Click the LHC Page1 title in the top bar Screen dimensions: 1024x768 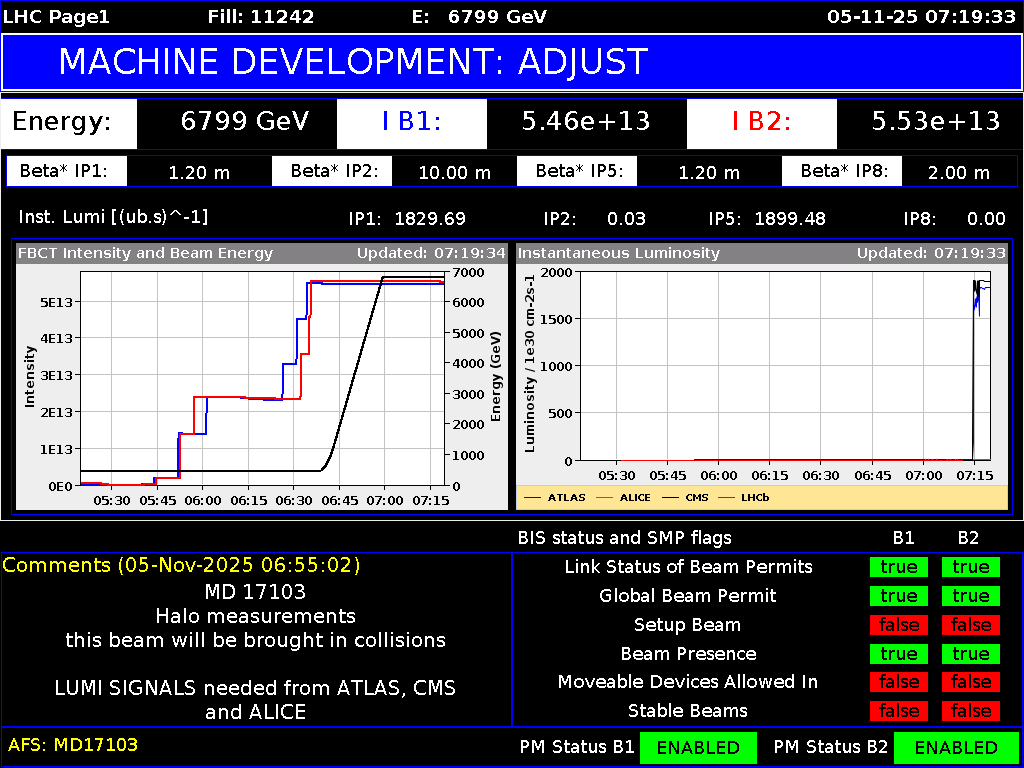coord(55,16)
